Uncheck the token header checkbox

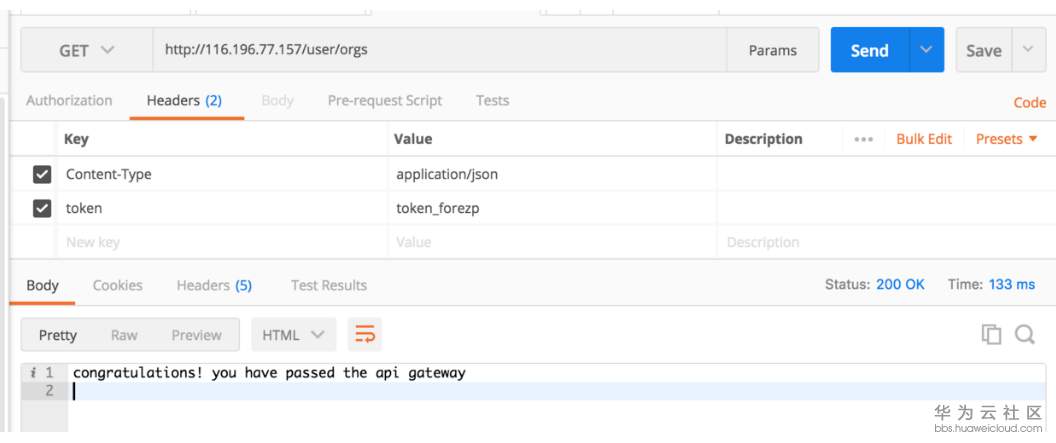42,208
